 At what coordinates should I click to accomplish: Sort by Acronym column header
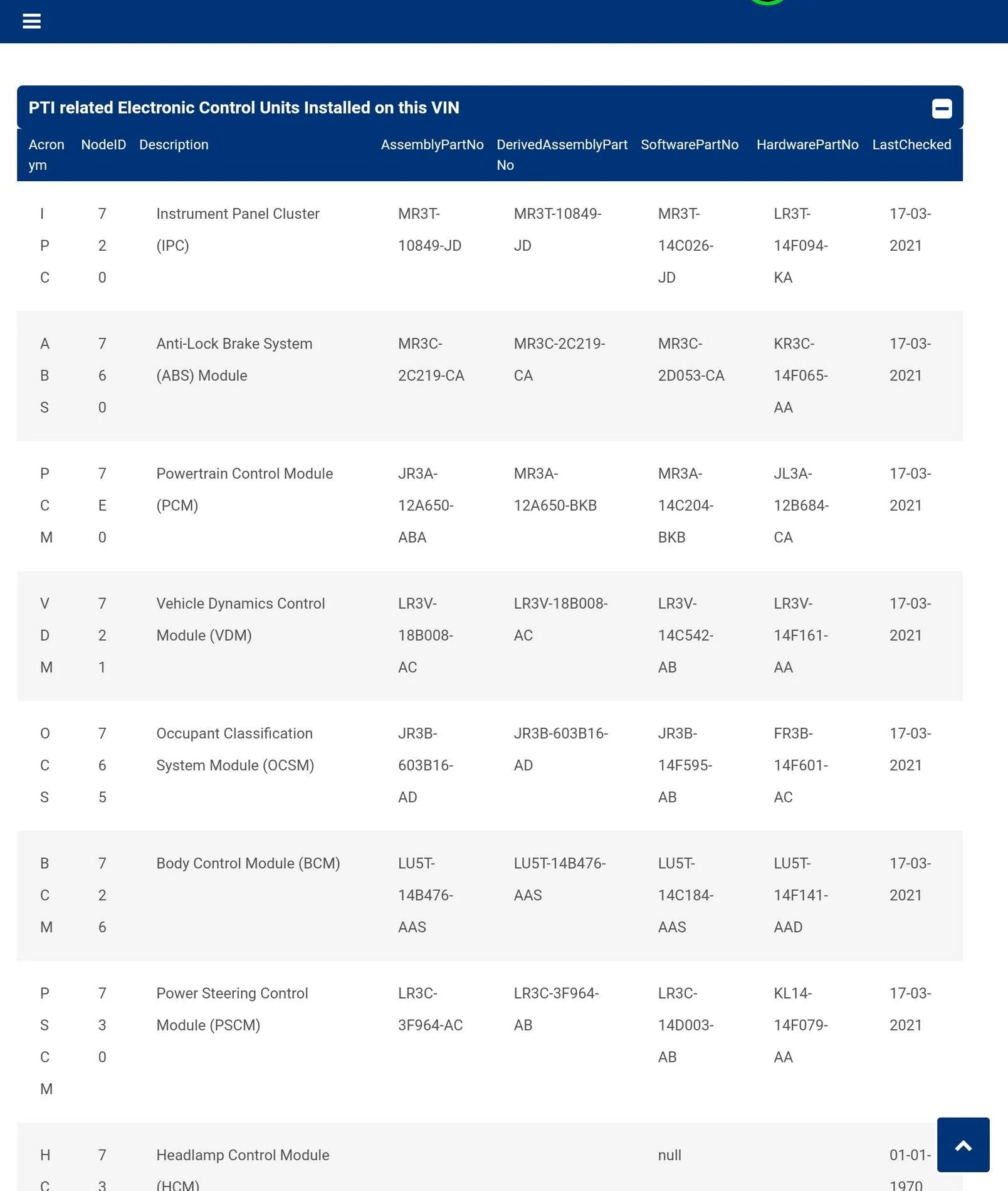46,155
